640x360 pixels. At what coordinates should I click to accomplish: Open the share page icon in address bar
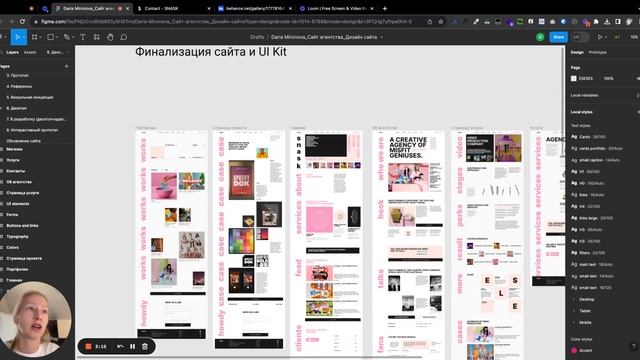[x=430, y=21]
